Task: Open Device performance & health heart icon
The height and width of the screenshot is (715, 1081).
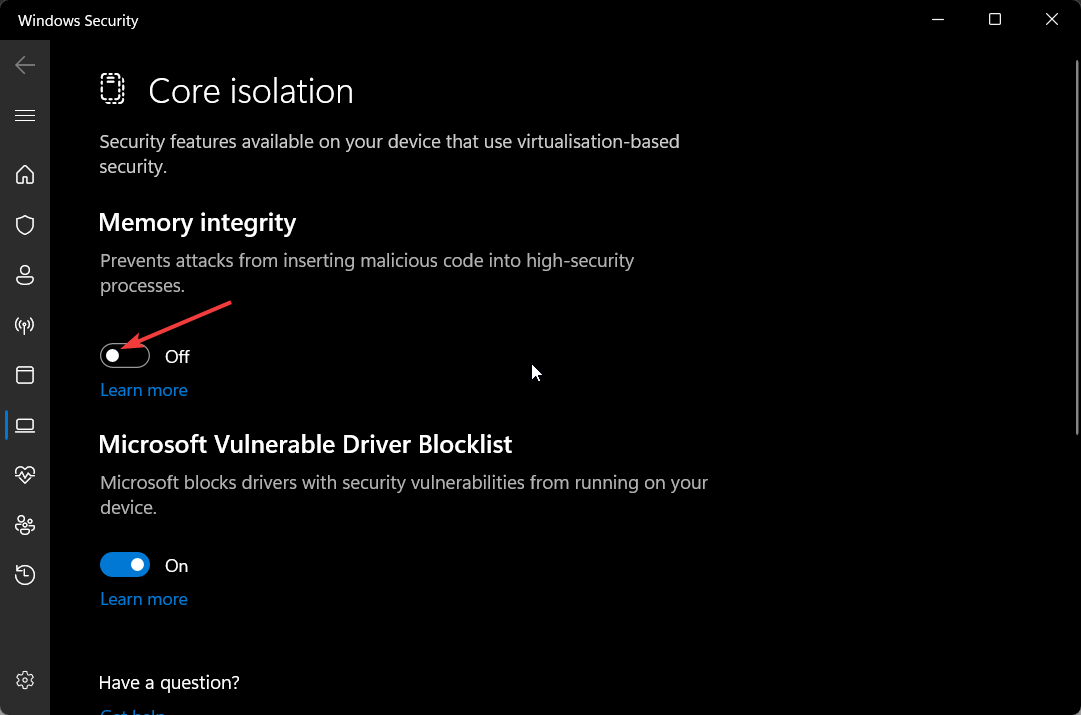Action: pos(25,475)
